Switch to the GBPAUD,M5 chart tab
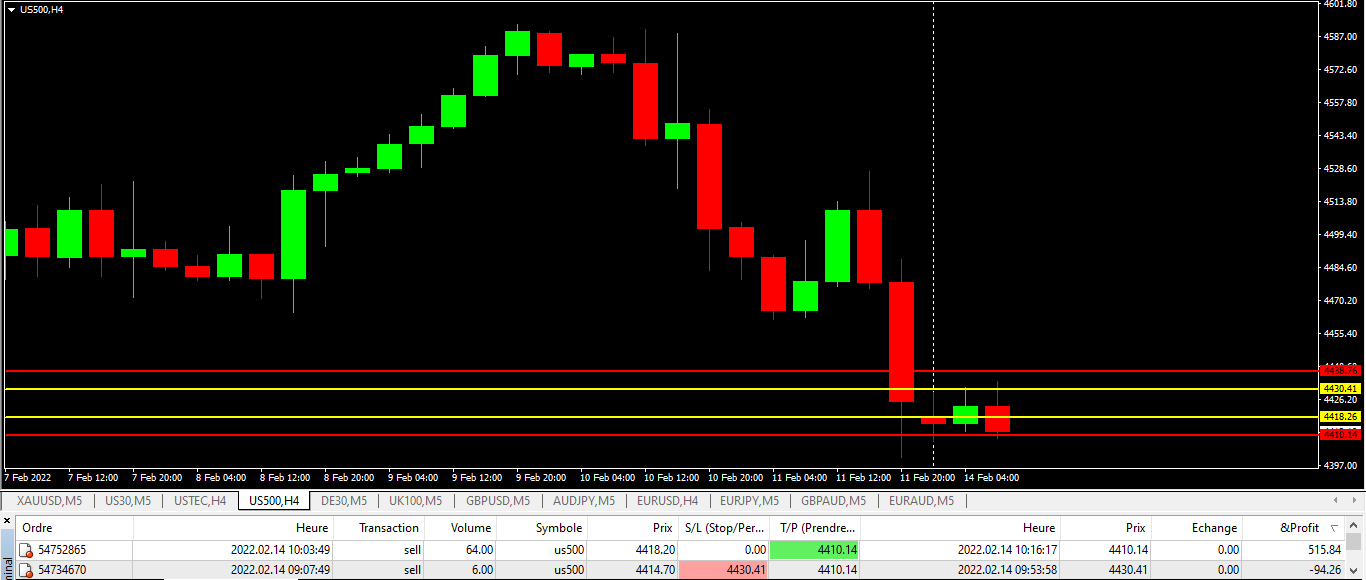 (833, 500)
